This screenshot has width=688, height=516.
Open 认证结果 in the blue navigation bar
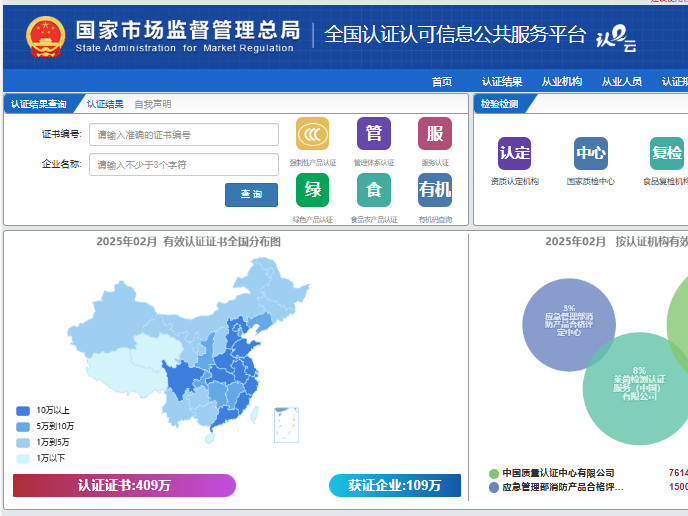[x=502, y=82]
